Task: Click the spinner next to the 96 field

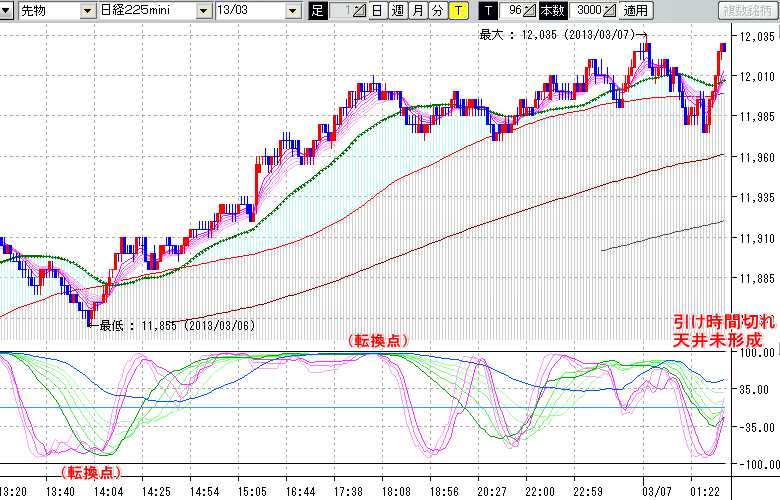Action: (x=531, y=11)
